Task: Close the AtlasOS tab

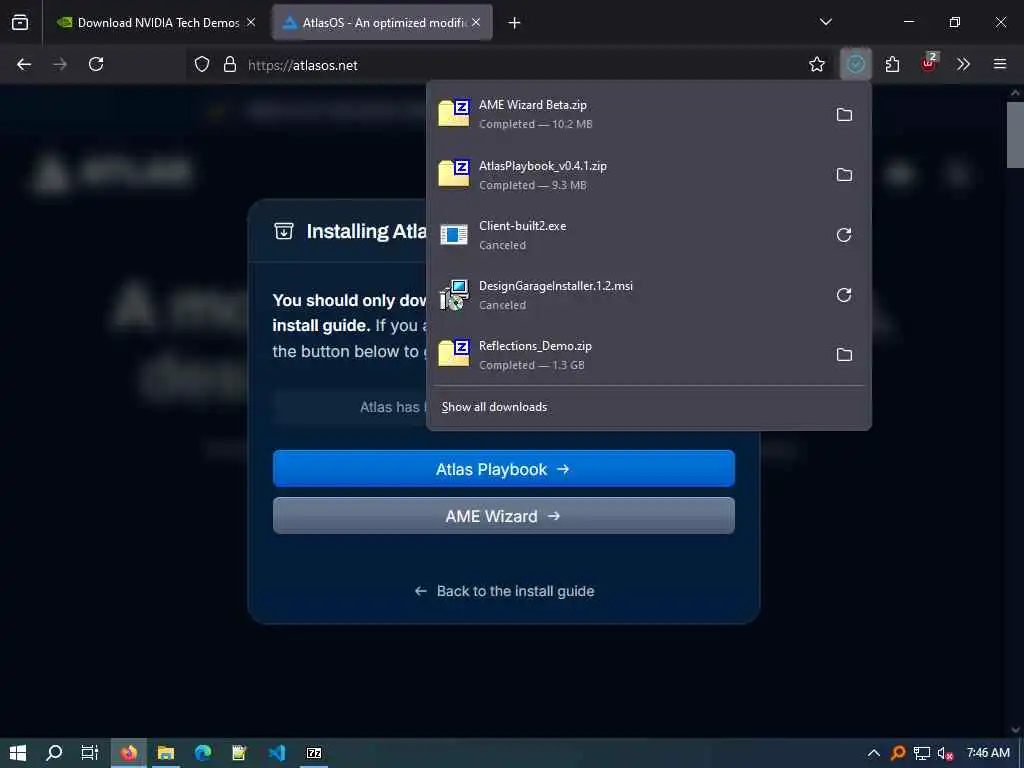Action: point(476,22)
